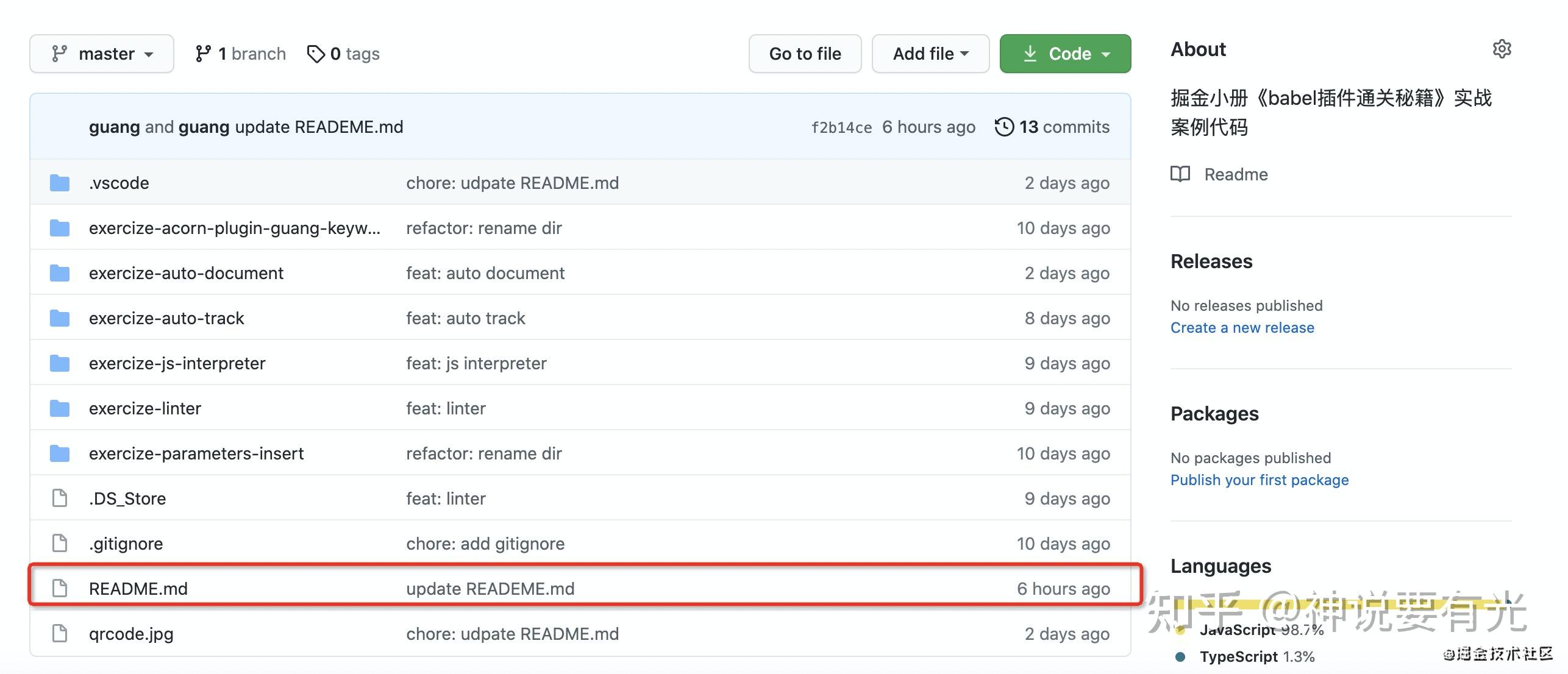Open the 0 tags link
Image resolution: width=1568 pixels, height=674 pixels.
point(343,54)
